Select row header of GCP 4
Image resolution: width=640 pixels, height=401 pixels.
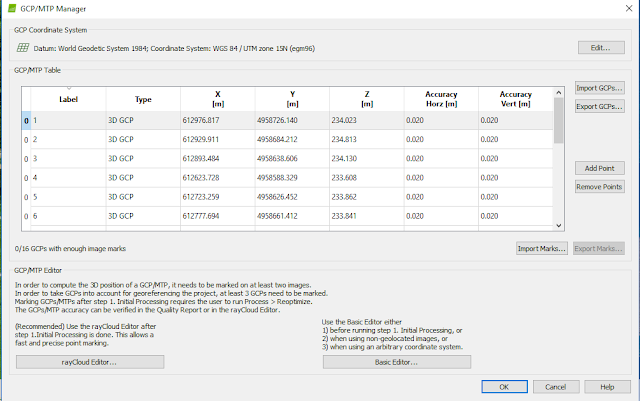pyautogui.click(x=26, y=178)
